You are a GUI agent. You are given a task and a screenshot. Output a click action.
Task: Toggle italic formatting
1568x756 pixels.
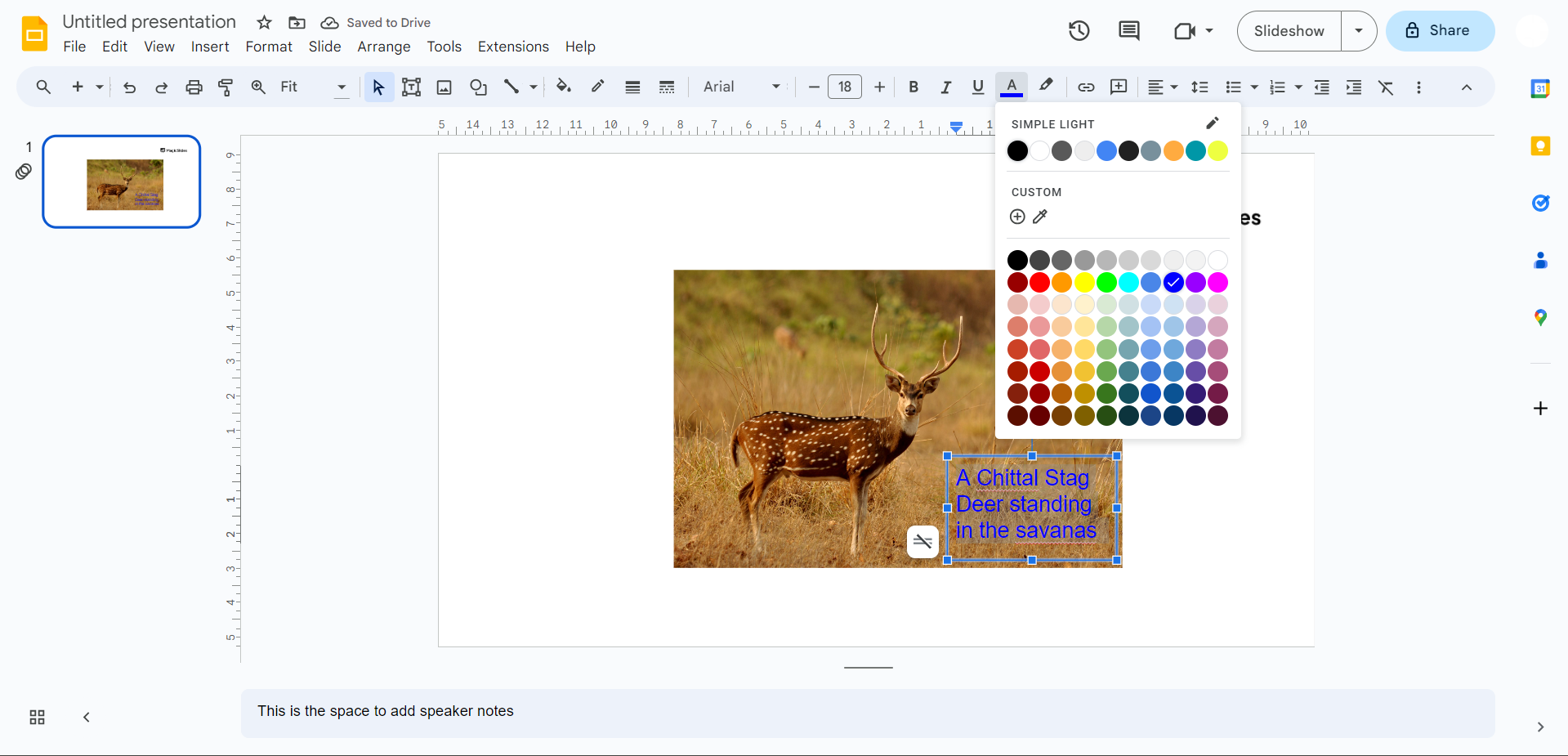click(945, 87)
